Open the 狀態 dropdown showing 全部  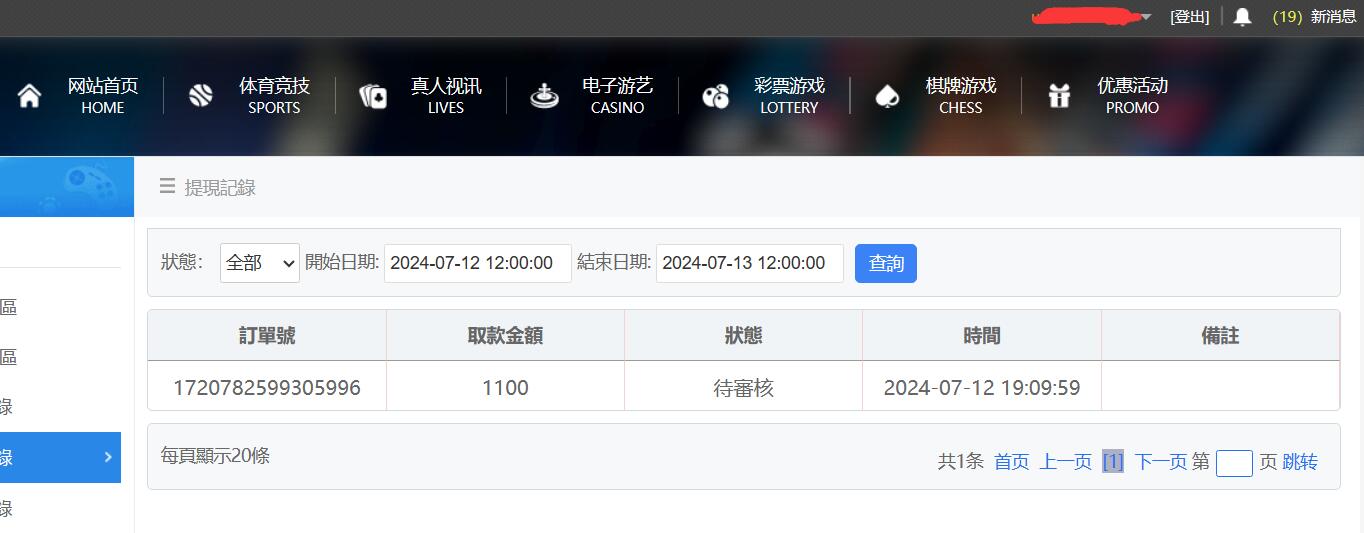click(259, 263)
